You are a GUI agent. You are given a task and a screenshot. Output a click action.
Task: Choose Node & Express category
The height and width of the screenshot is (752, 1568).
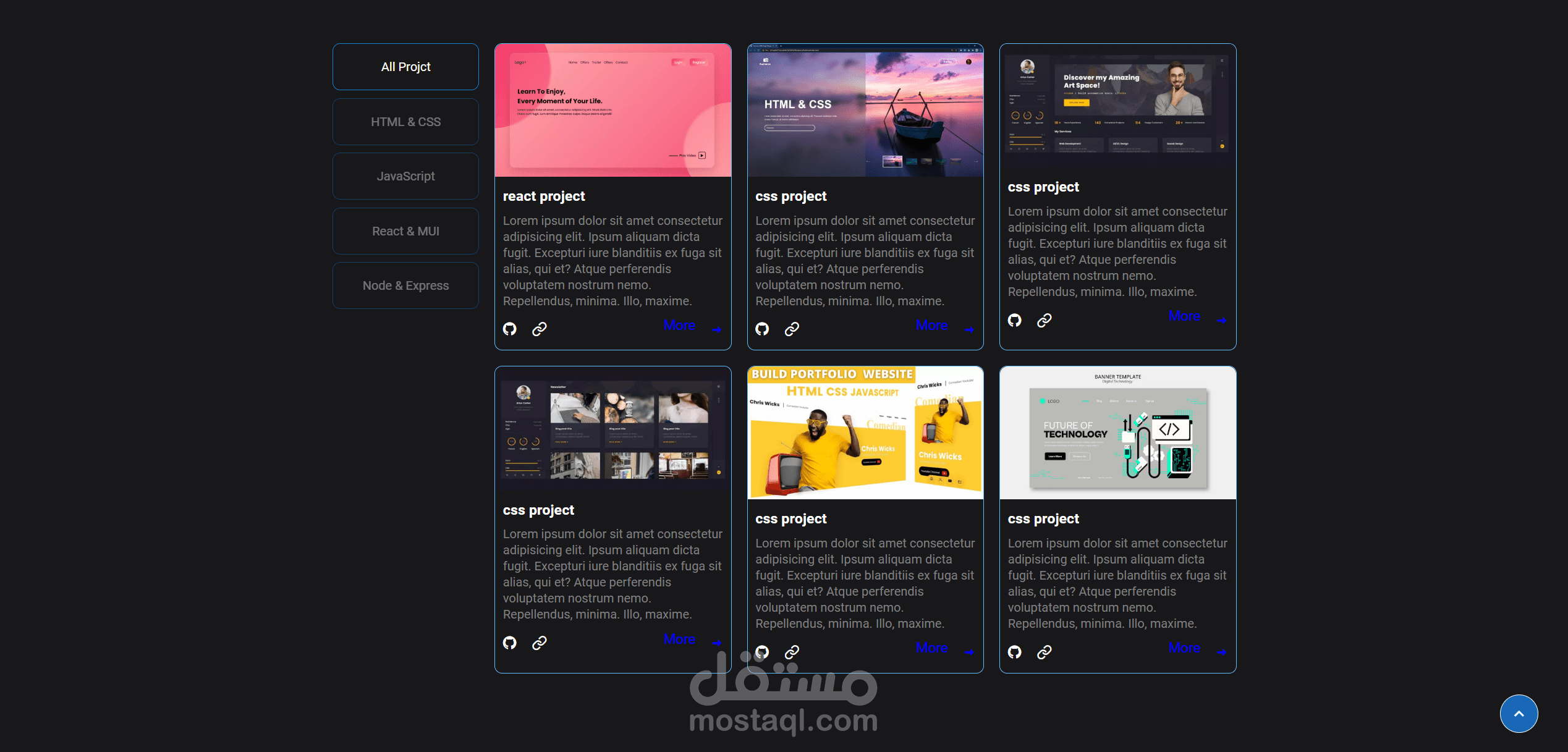[x=405, y=285]
